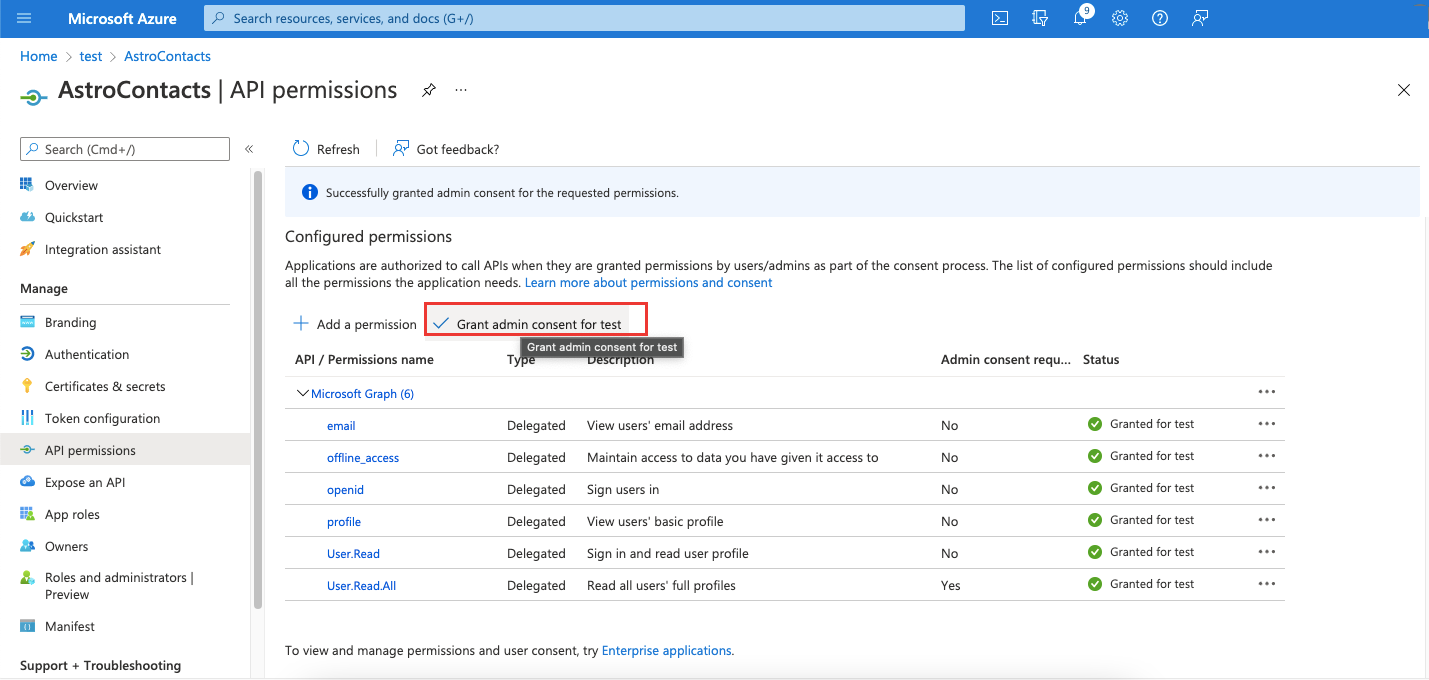Open Quickstart in sidebar
The height and width of the screenshot is (680, 1429).
point(74,217)
